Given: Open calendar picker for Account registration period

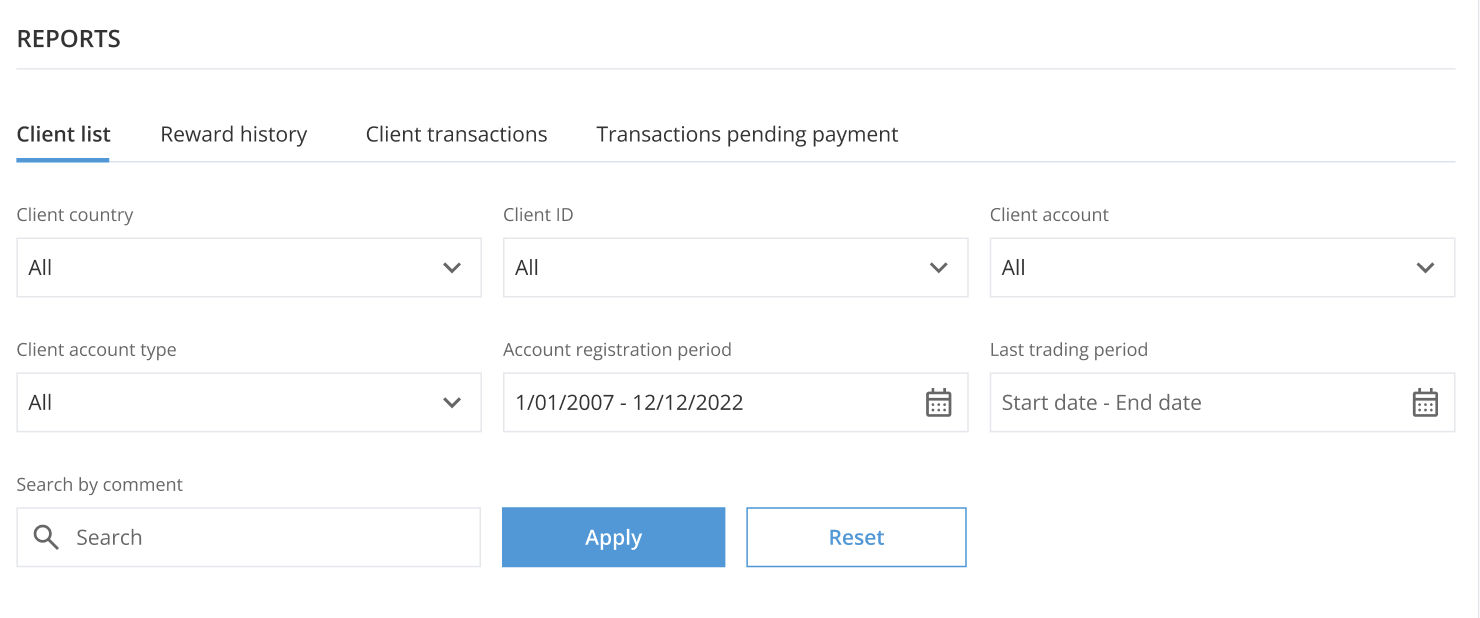Looking at the screenshot, I should 938,403.
